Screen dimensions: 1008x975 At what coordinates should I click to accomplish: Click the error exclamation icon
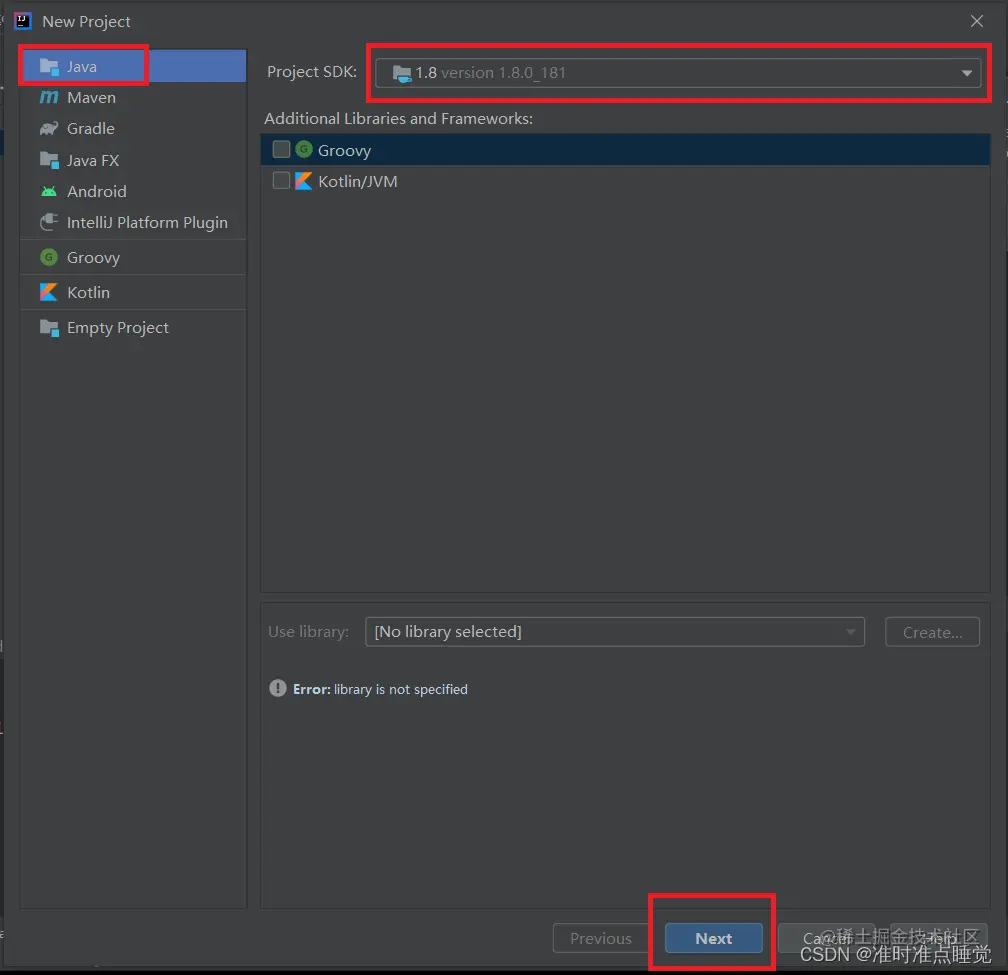click(278, 688)
